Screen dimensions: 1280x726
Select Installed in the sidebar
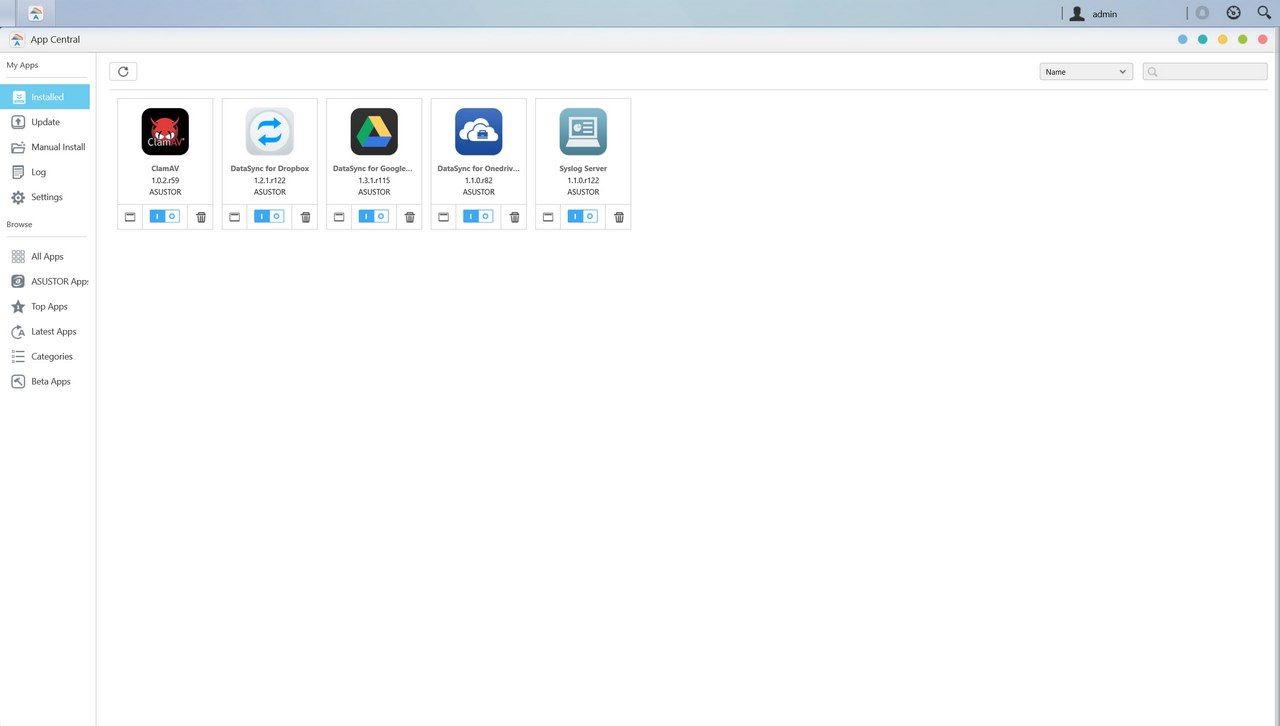point(45,97)
